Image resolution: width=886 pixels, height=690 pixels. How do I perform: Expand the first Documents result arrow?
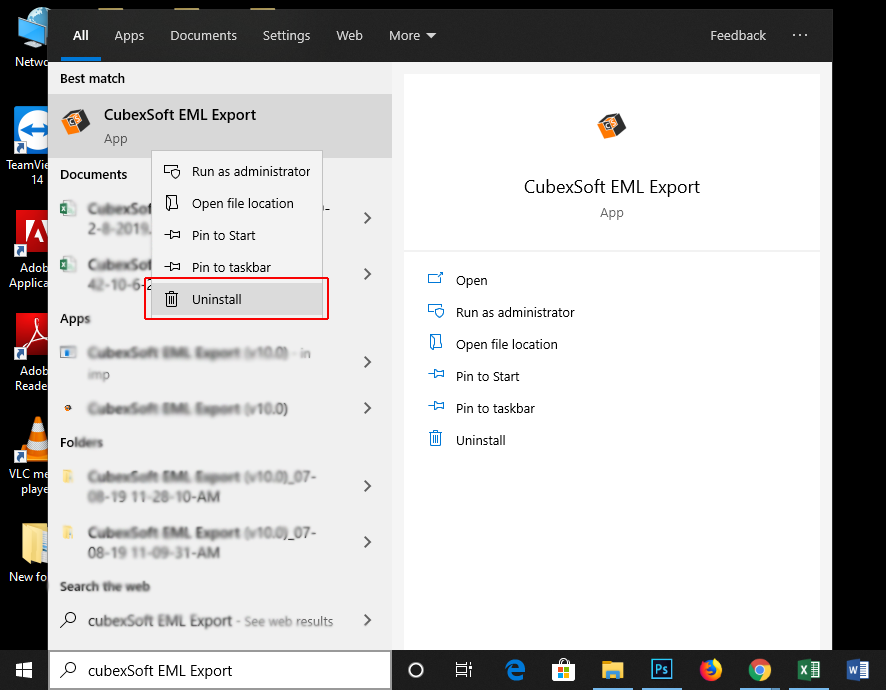[x=368, y=218]
